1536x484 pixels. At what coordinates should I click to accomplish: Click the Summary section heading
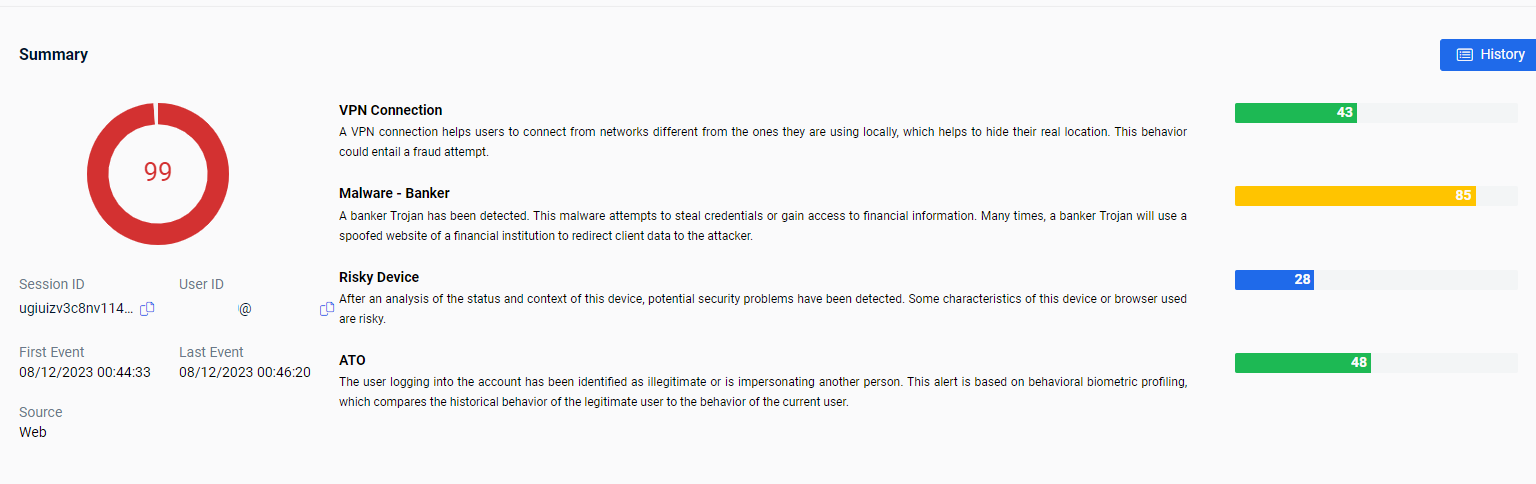(x=54, y=55)
